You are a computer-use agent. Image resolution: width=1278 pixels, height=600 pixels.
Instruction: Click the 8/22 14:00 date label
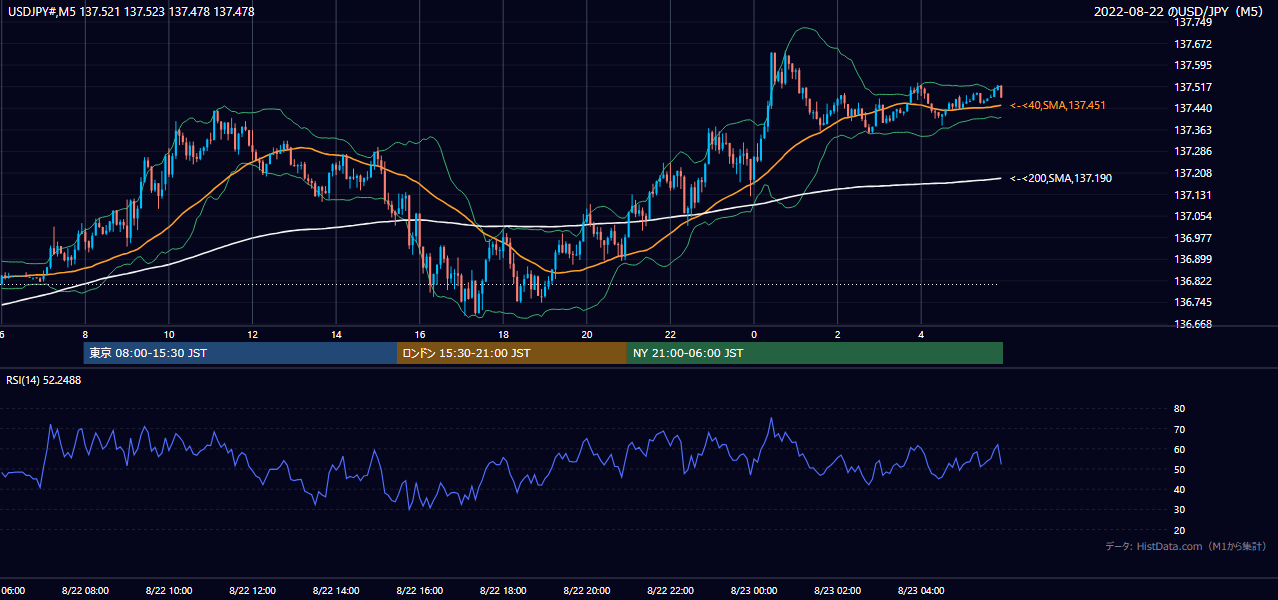click(x=336, y=590)
